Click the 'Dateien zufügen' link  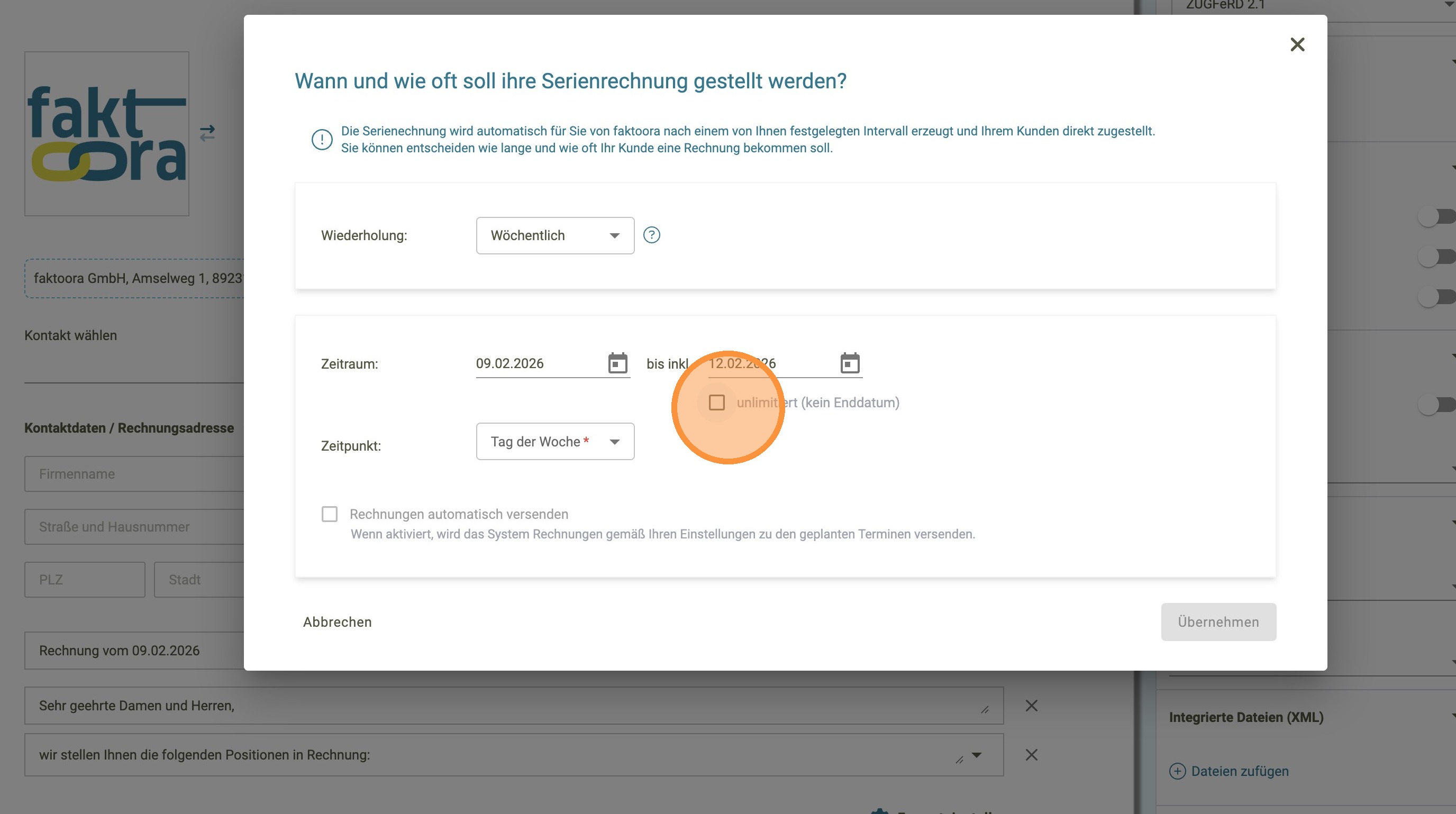tap(1240, 771)
